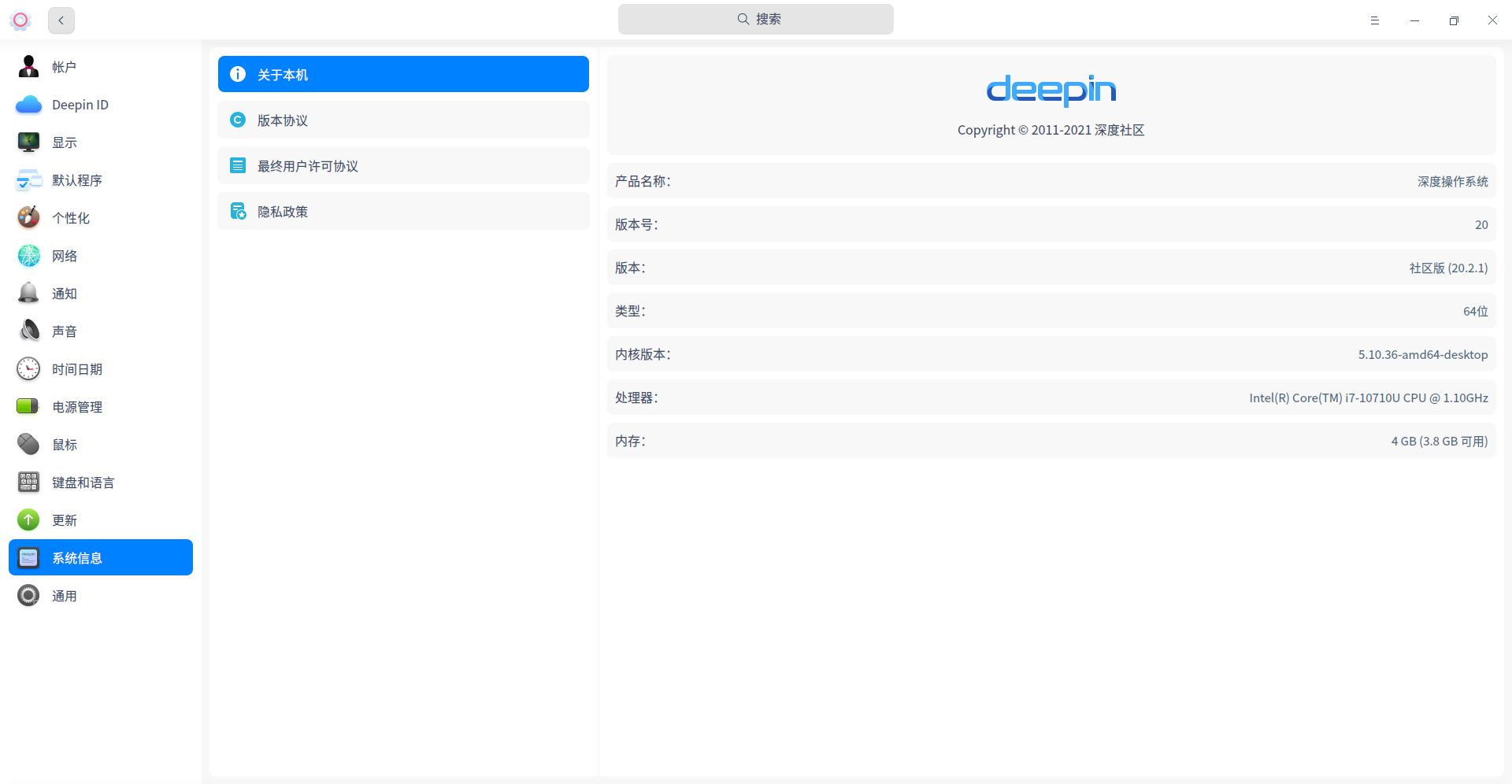The height and width of the screenshot is (784, 1512).
Task: Open the 网络 network globe icon
Action: pos(28,256)
